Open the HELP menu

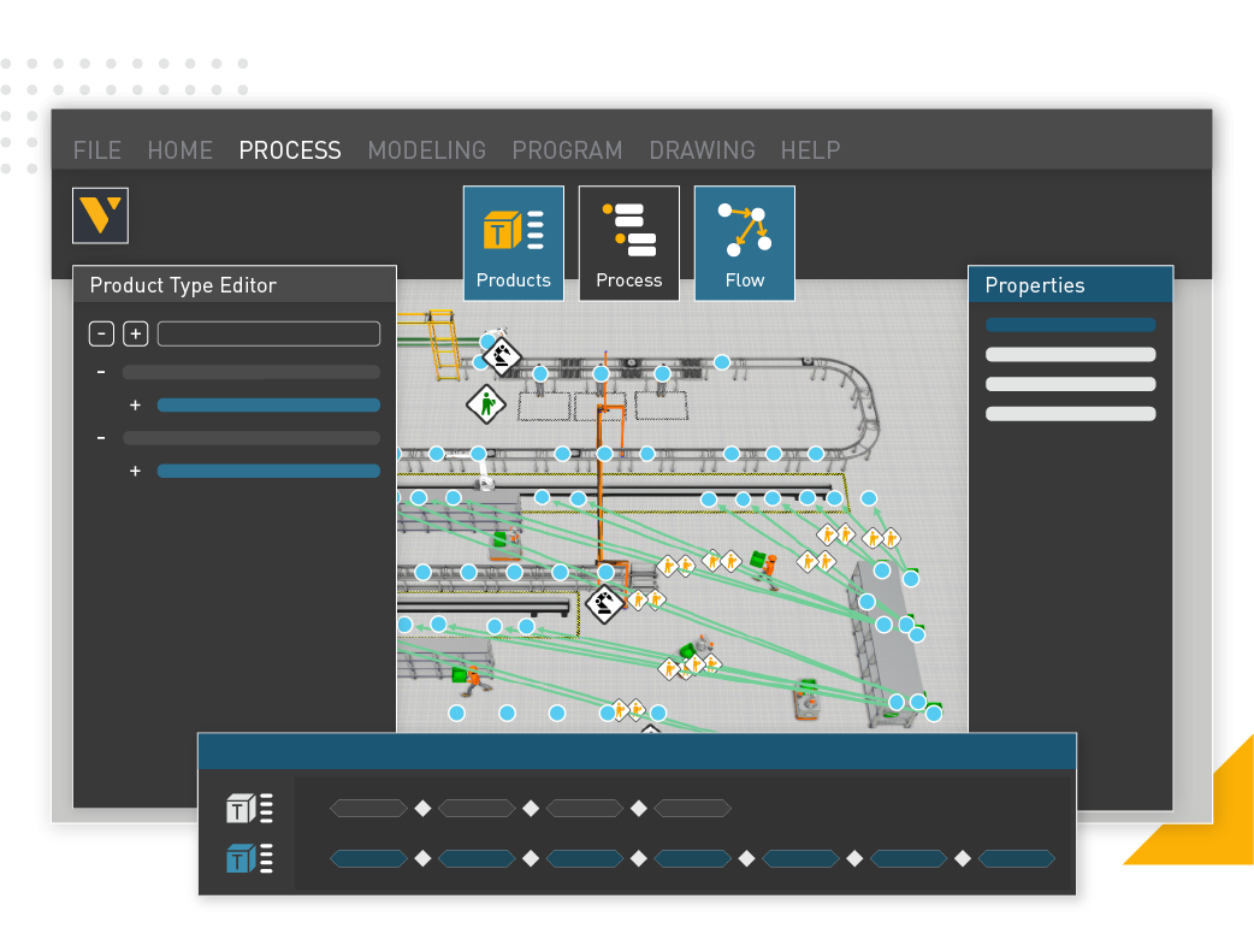(x=810, y=150)
